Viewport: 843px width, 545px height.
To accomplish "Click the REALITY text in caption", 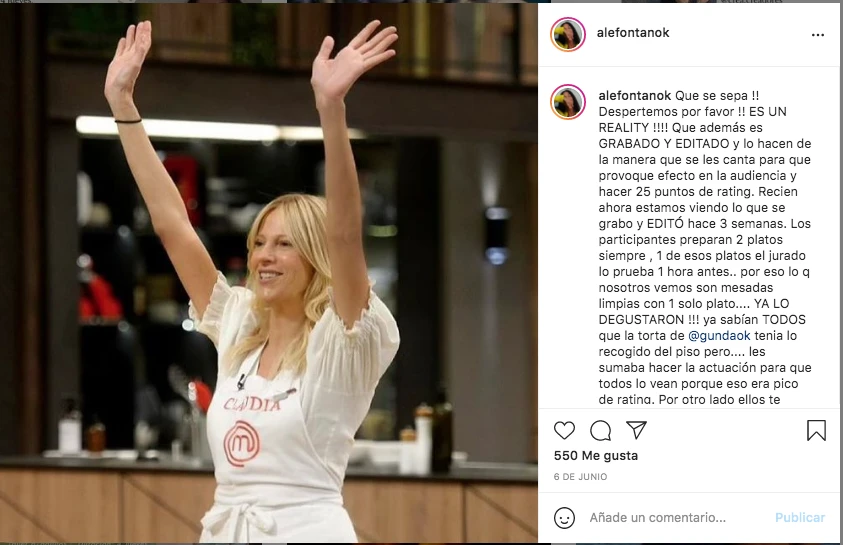I will [624, 128].
